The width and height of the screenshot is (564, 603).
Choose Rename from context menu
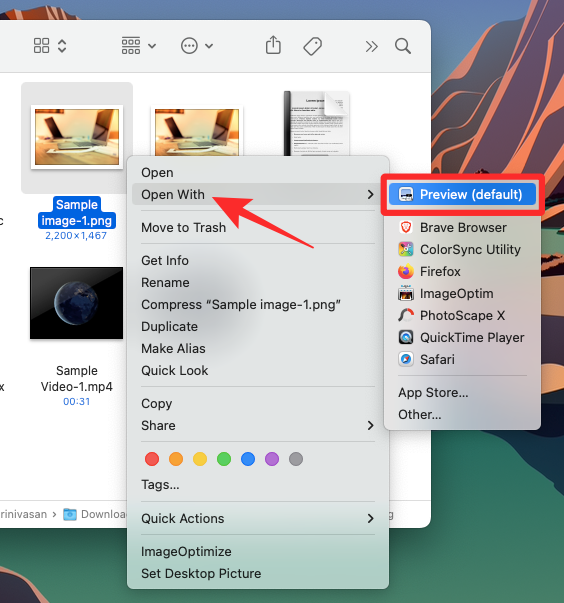tap(165, 282)
